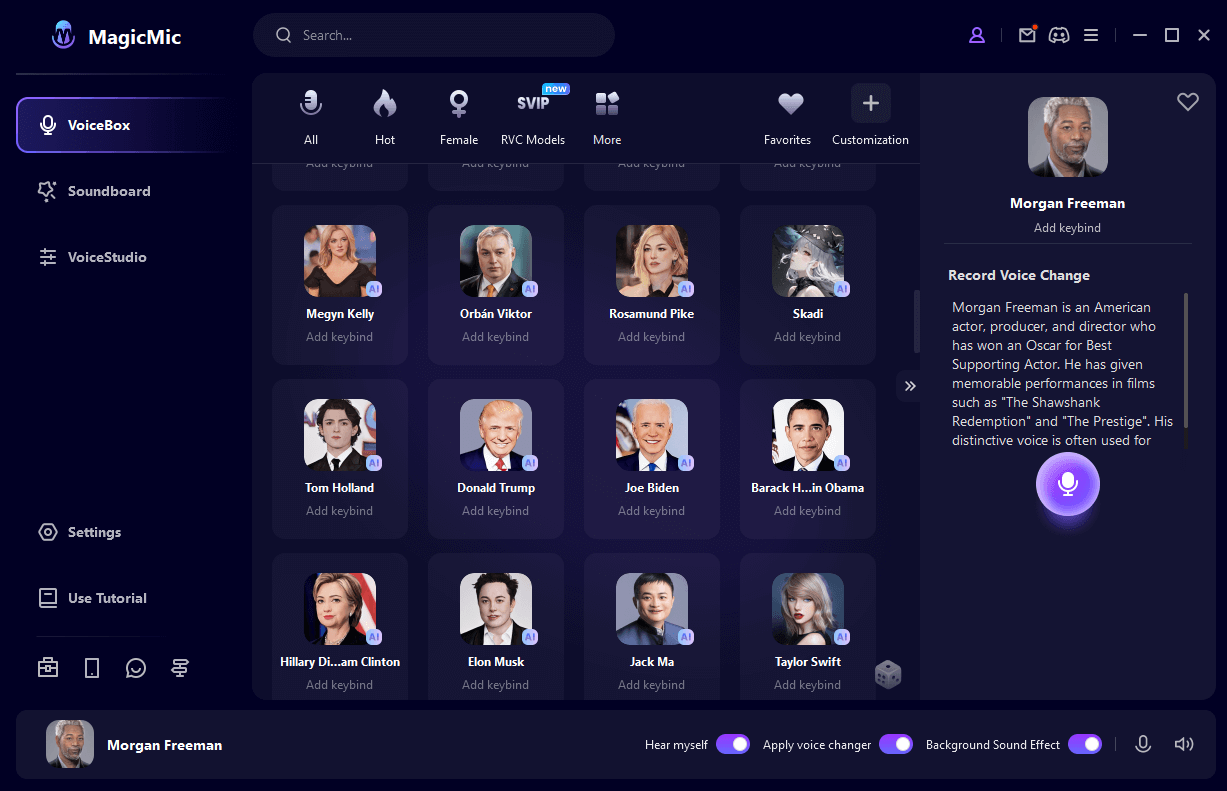This screenshot has width=1227, height=791.
Task: Open the VoiceBox section
Action: pyautogui.click(x=120, y=125)
